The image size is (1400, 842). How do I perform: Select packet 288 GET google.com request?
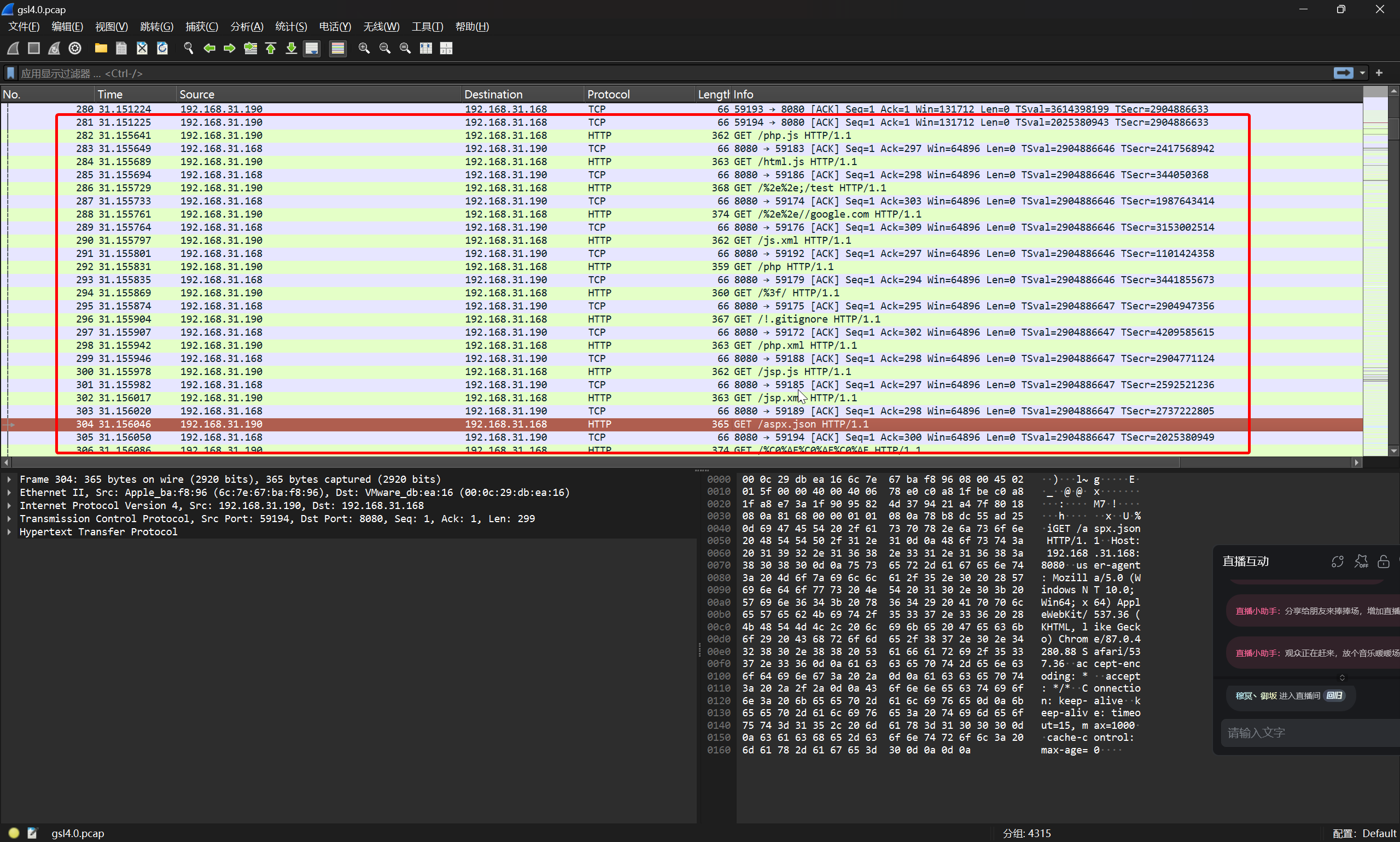(681, 214)
